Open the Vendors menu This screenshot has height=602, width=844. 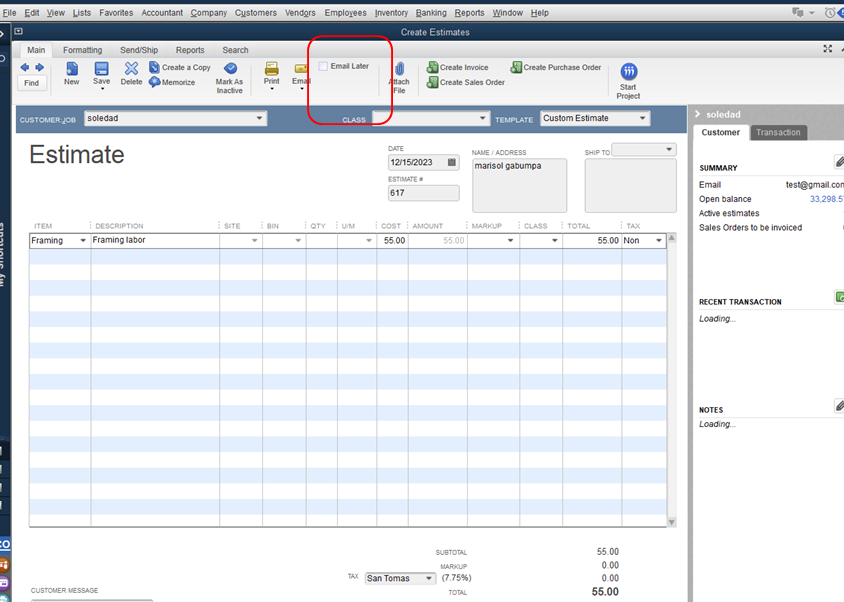[300, 13]
